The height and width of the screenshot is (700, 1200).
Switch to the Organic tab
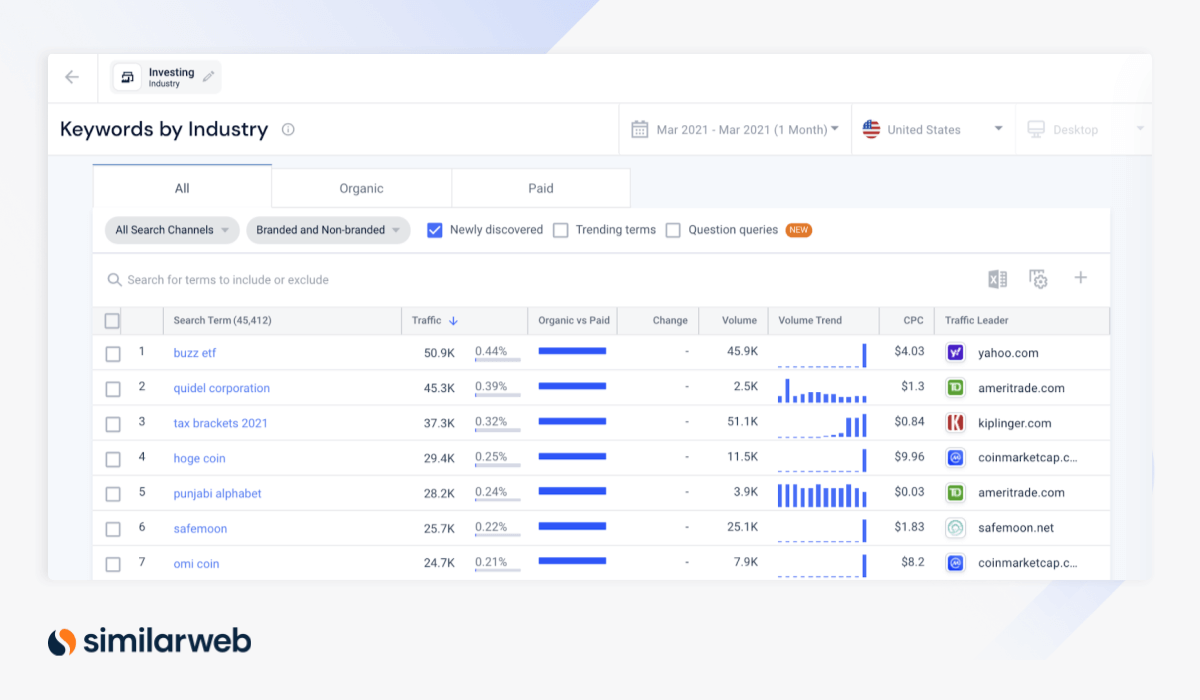tap(360, 188)
